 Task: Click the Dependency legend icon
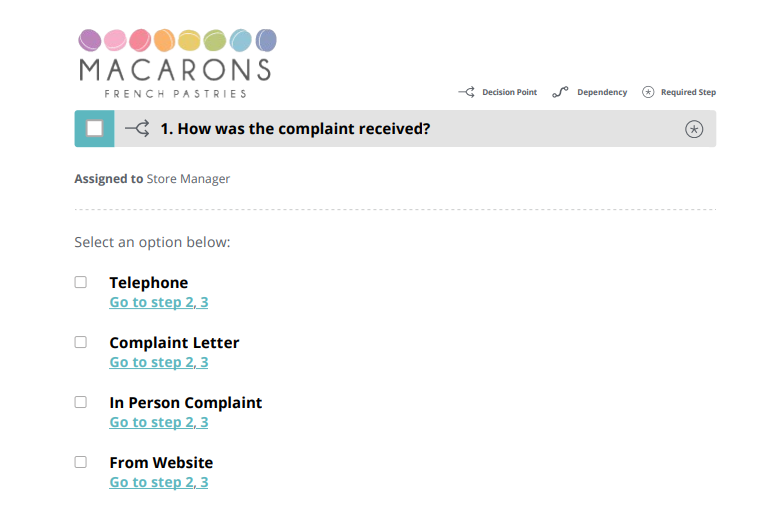tap(560, 92)
